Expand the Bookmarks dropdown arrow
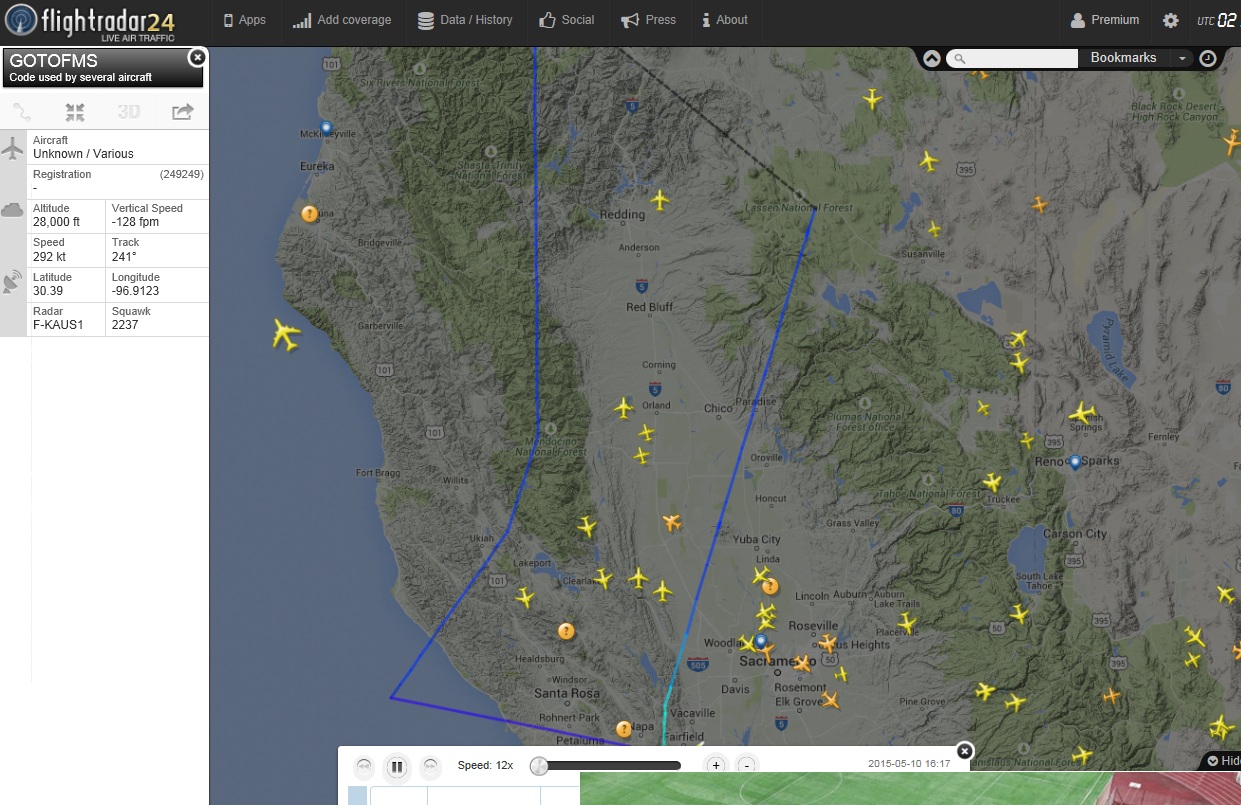This screenshot has height=805, width=1241. [x=1182, y=58]
